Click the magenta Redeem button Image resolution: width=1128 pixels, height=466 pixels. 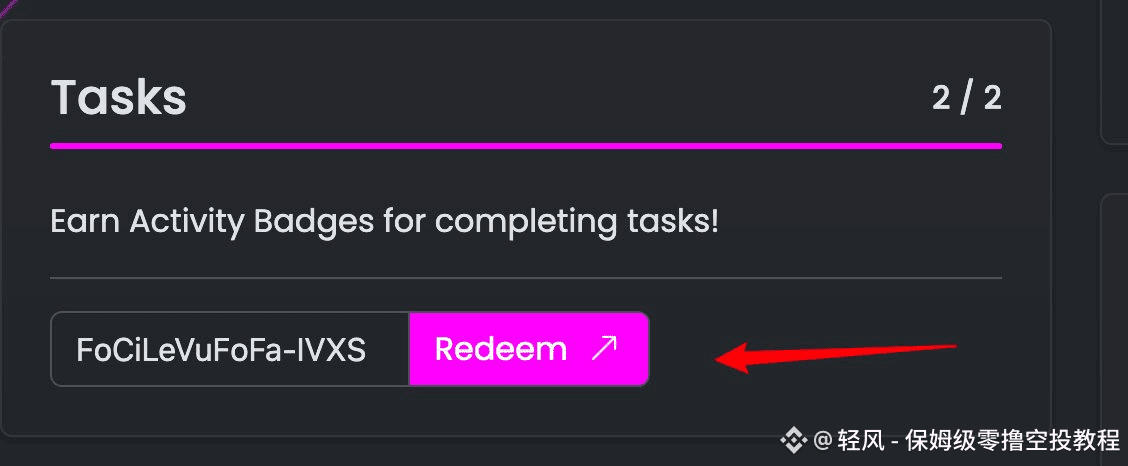tap(529, 349)
